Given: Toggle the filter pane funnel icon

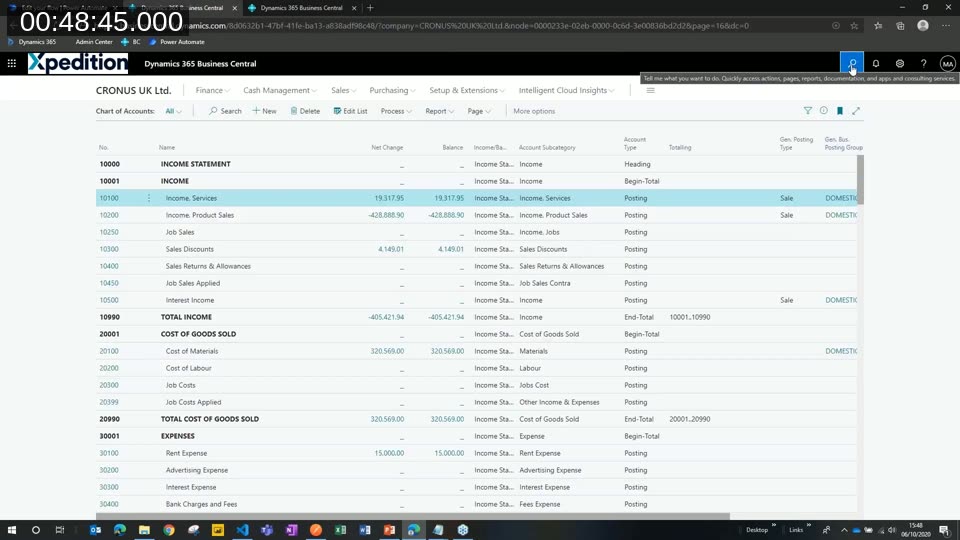Looking at the screenshot, I should coord(808,111).
